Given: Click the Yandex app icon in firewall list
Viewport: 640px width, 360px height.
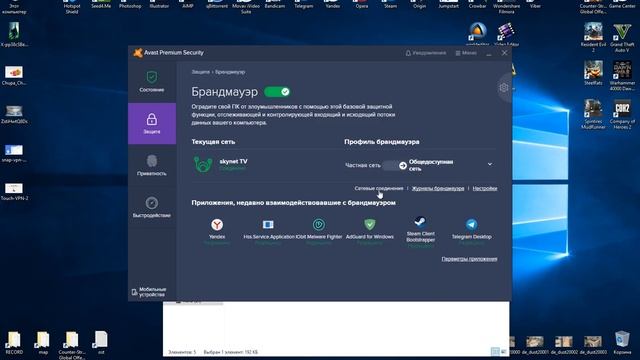Looking at the screenshot, I should click(217, 224).
